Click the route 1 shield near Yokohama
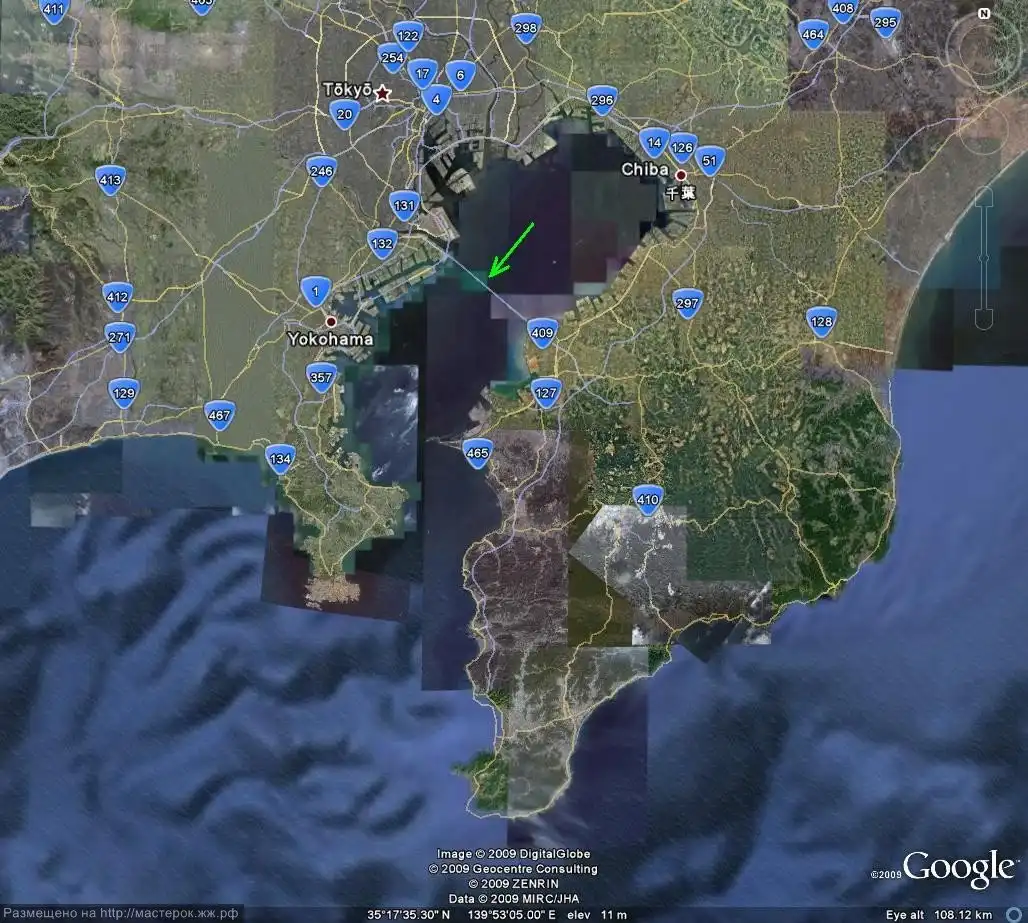Screen dimensions: 1028x923 click(316, 292)
